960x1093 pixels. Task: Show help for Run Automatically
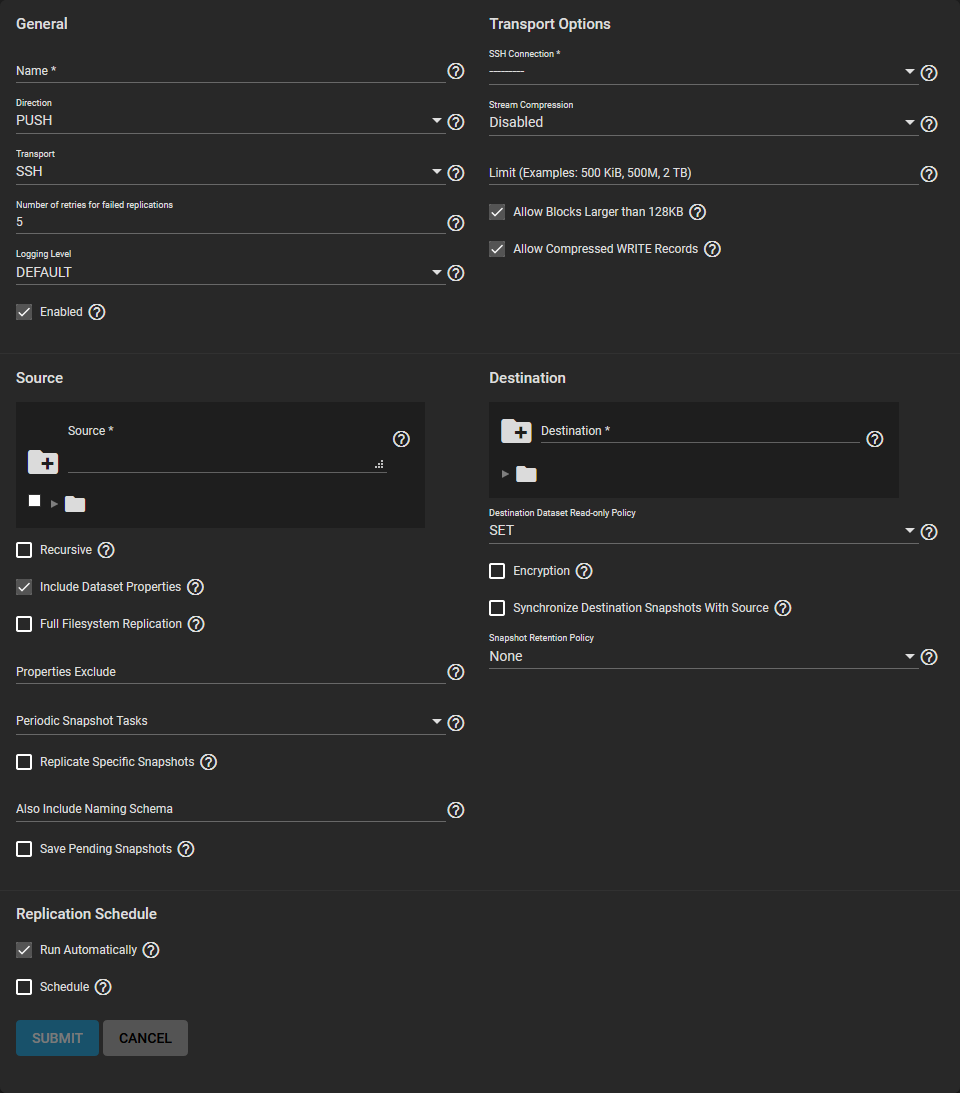tap(151, 950)
